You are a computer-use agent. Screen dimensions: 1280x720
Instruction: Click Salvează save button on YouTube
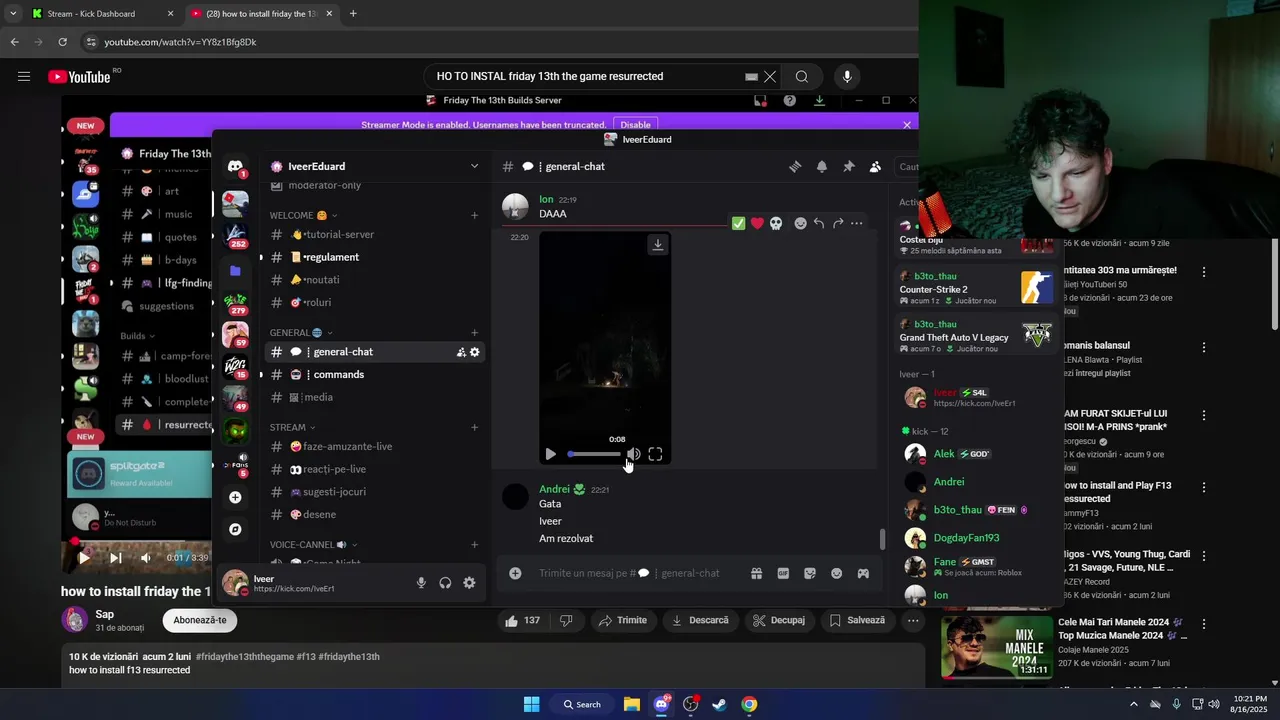click(x=857, y=620)
